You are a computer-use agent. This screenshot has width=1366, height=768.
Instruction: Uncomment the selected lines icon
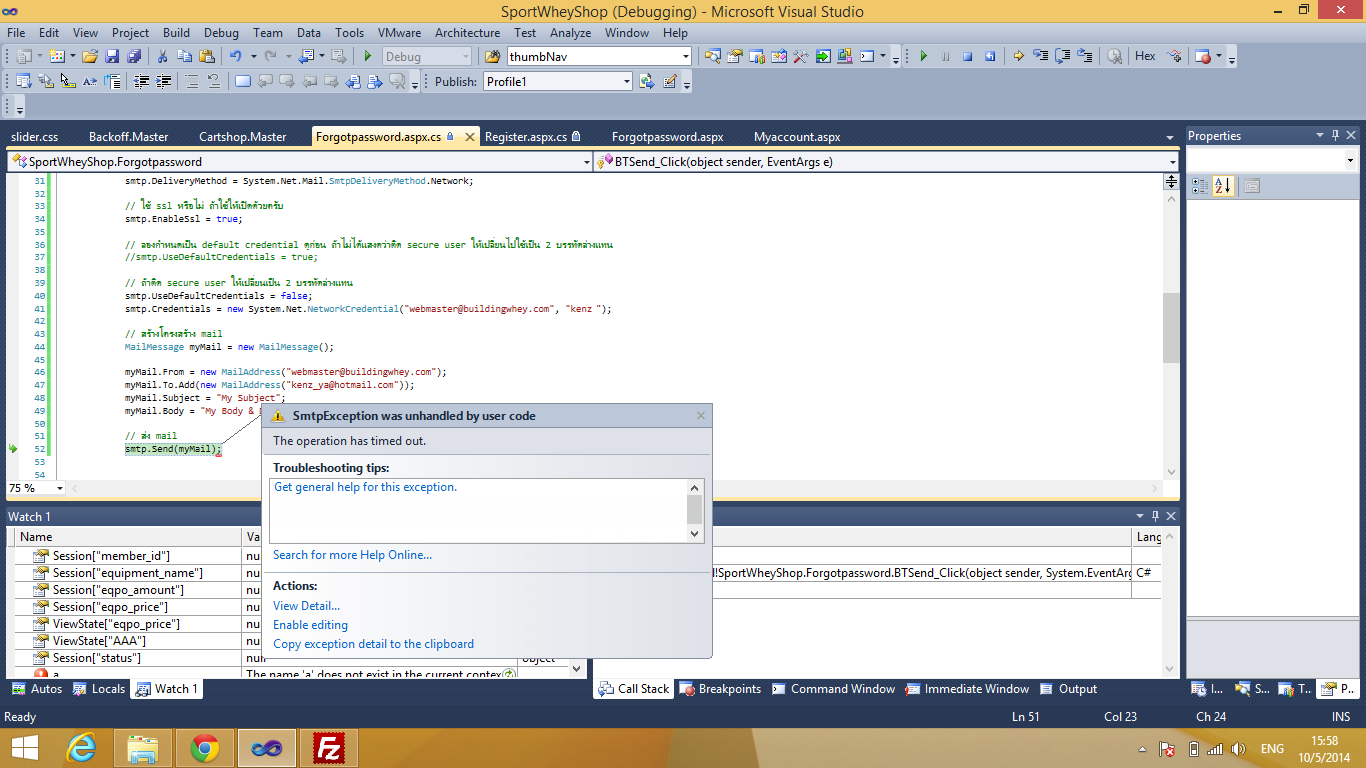214,81
